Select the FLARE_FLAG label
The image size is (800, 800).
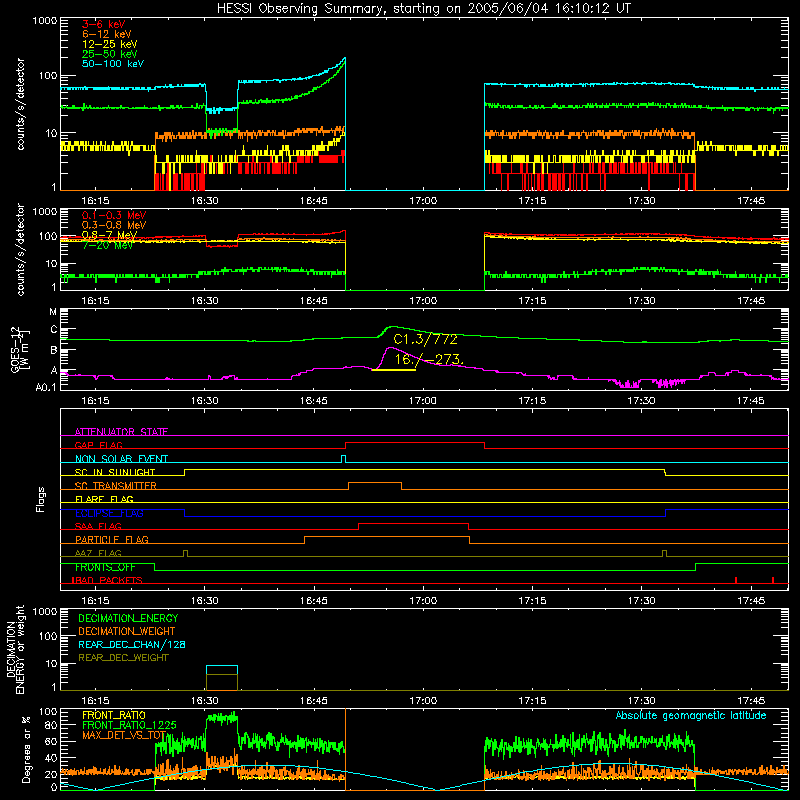(x=104, y=499)
